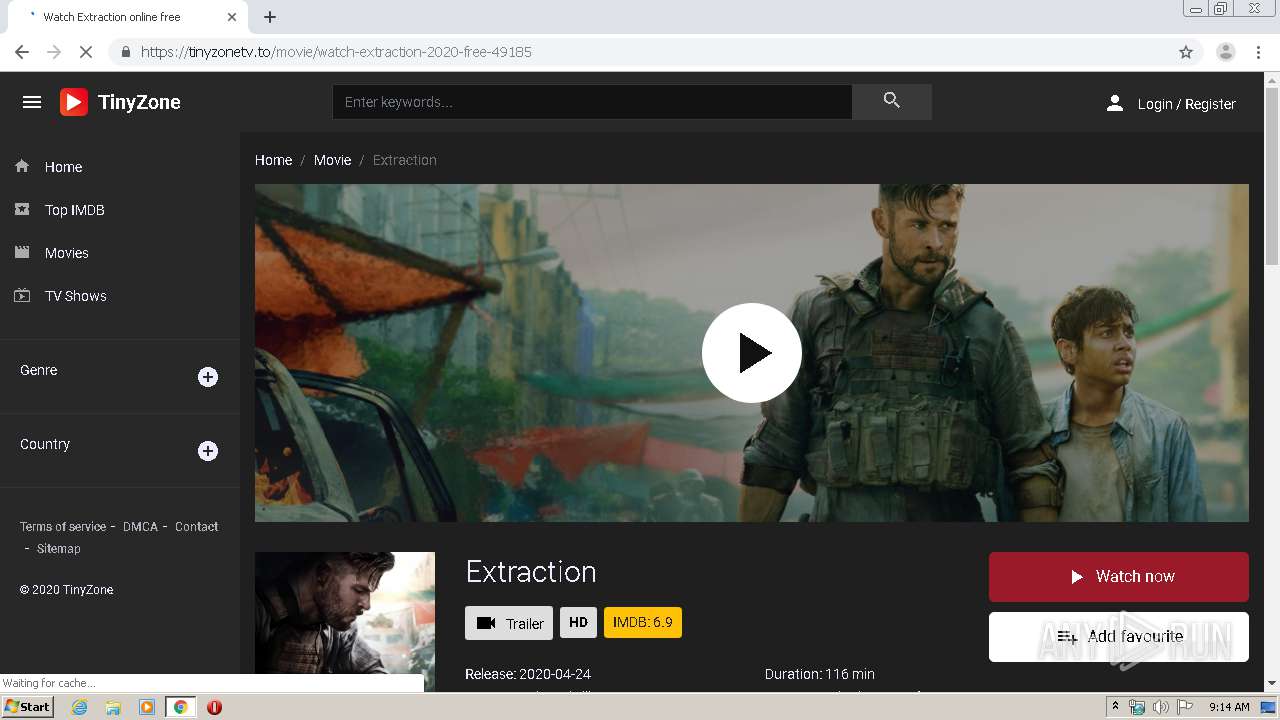Click the Trailer button
The image size is (1280, 720).
pos(509,623)
